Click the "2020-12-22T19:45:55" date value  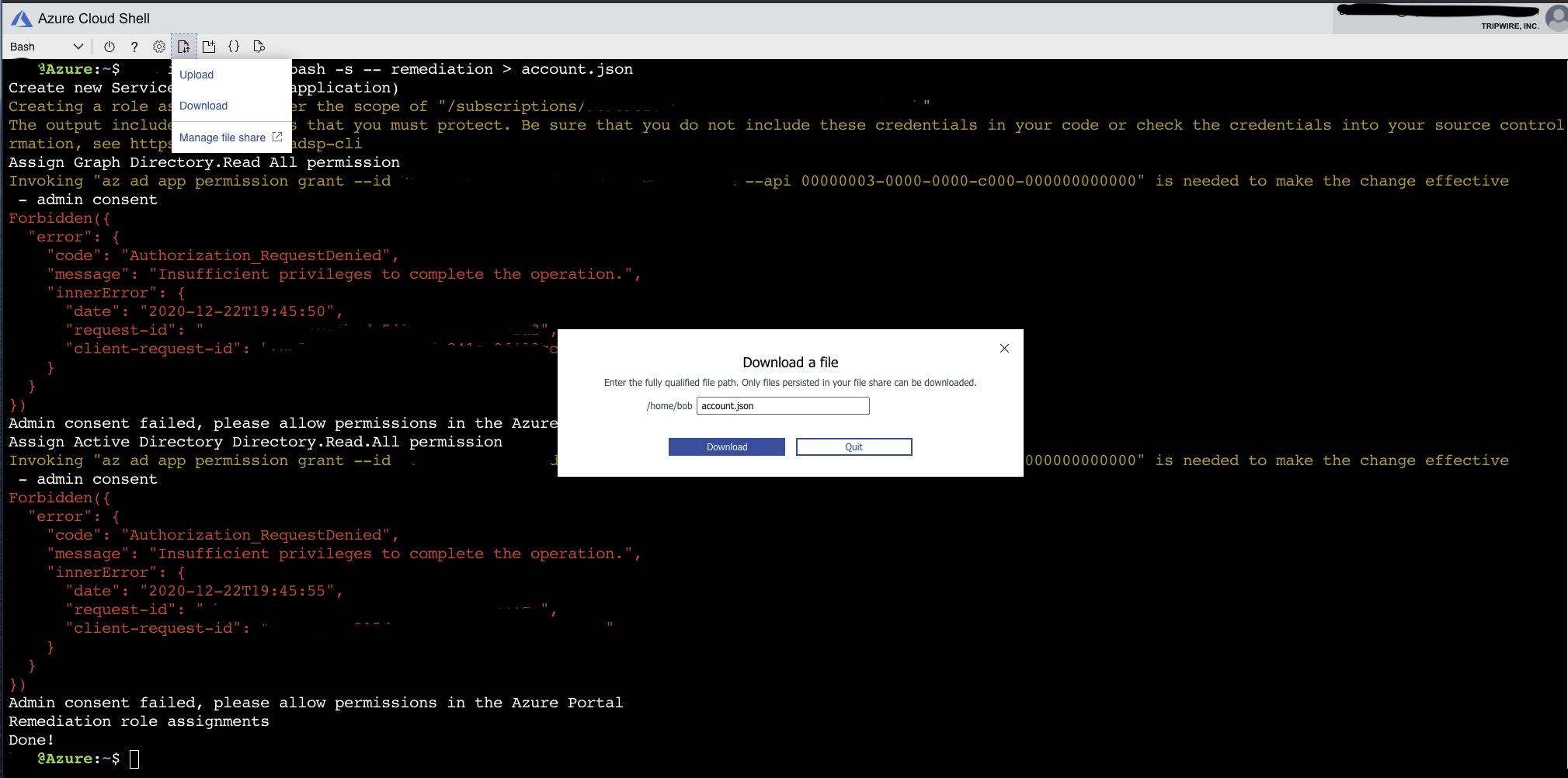coord(238,591)
